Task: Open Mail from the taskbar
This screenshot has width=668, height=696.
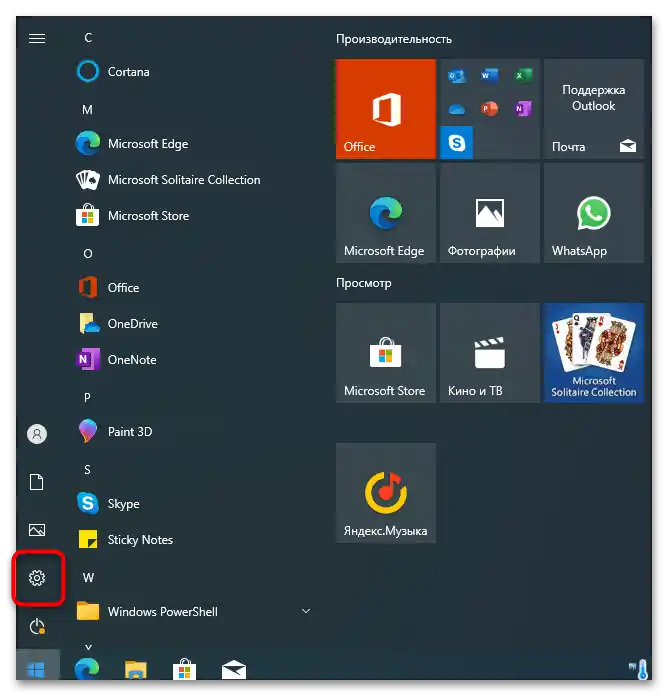Action: (x=234, y=669)
